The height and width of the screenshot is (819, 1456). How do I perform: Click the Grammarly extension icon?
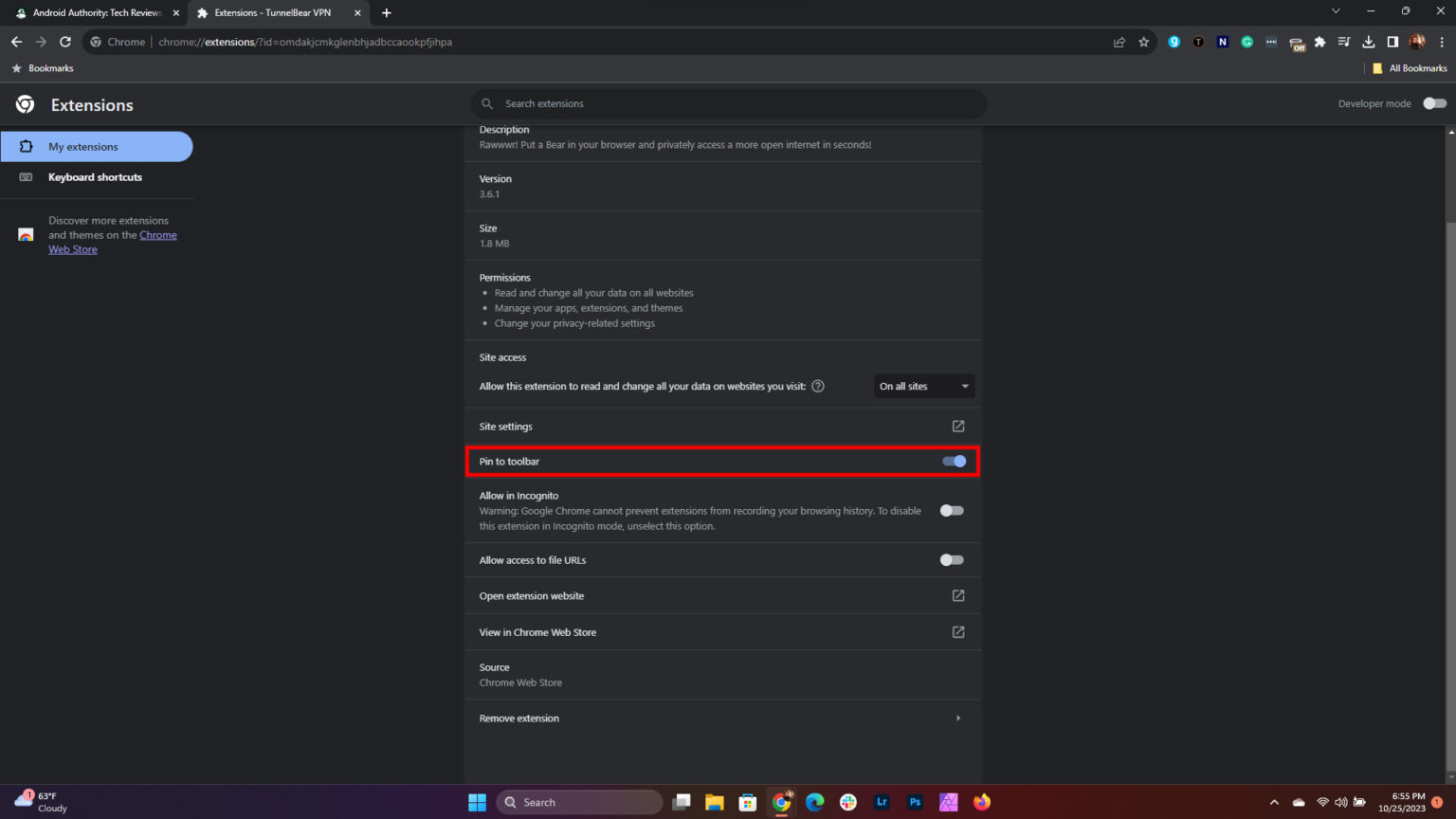[x=1247, y=42]
